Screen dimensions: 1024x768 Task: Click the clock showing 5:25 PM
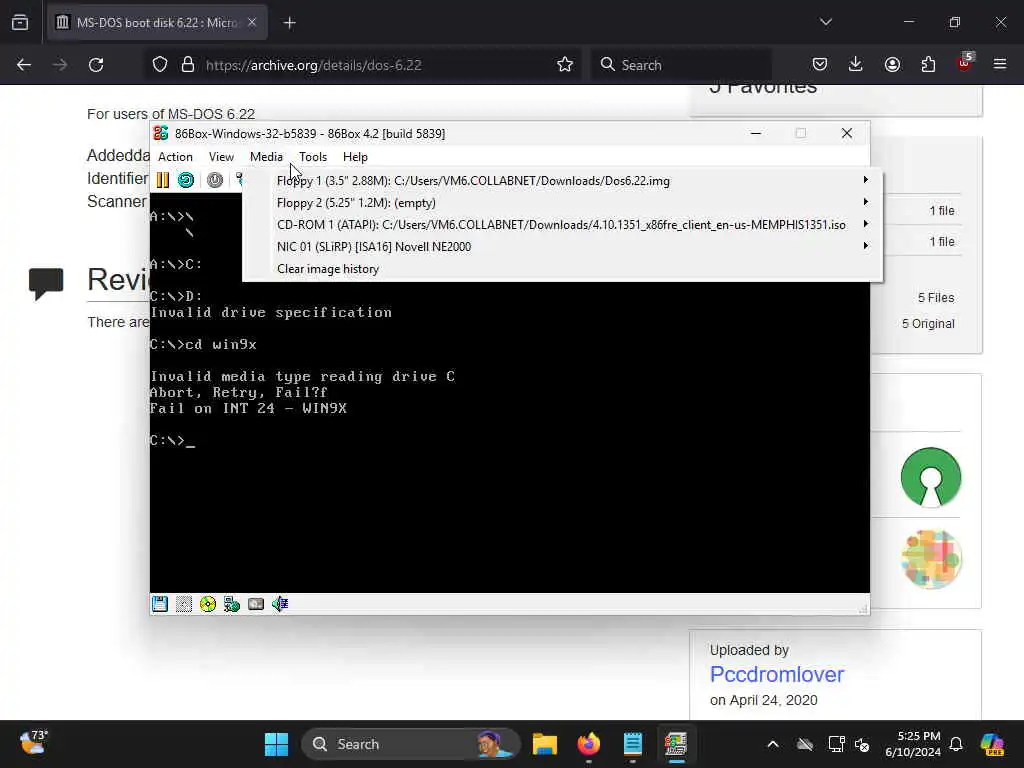pyautogui.click(x=912, y=744)
